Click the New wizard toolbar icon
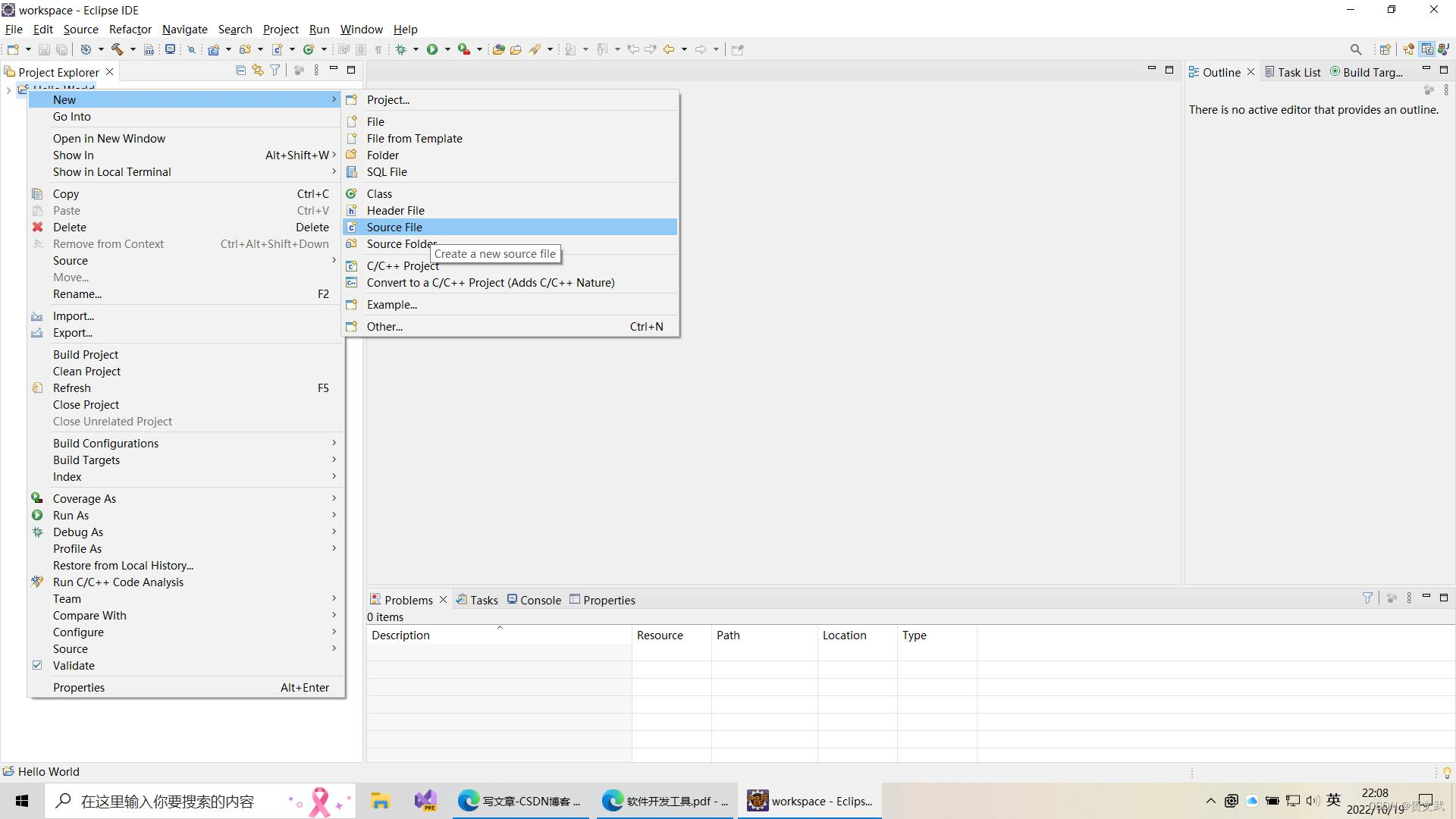Viewport: 1456px width, 819px height. tap(13, 49)
